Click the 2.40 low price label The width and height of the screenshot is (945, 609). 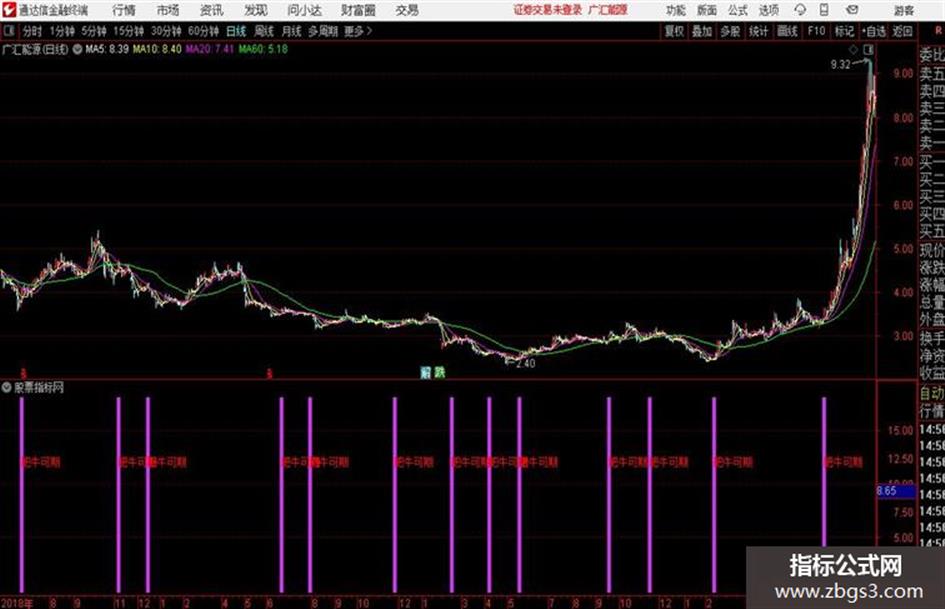click(x=526, y=363)
